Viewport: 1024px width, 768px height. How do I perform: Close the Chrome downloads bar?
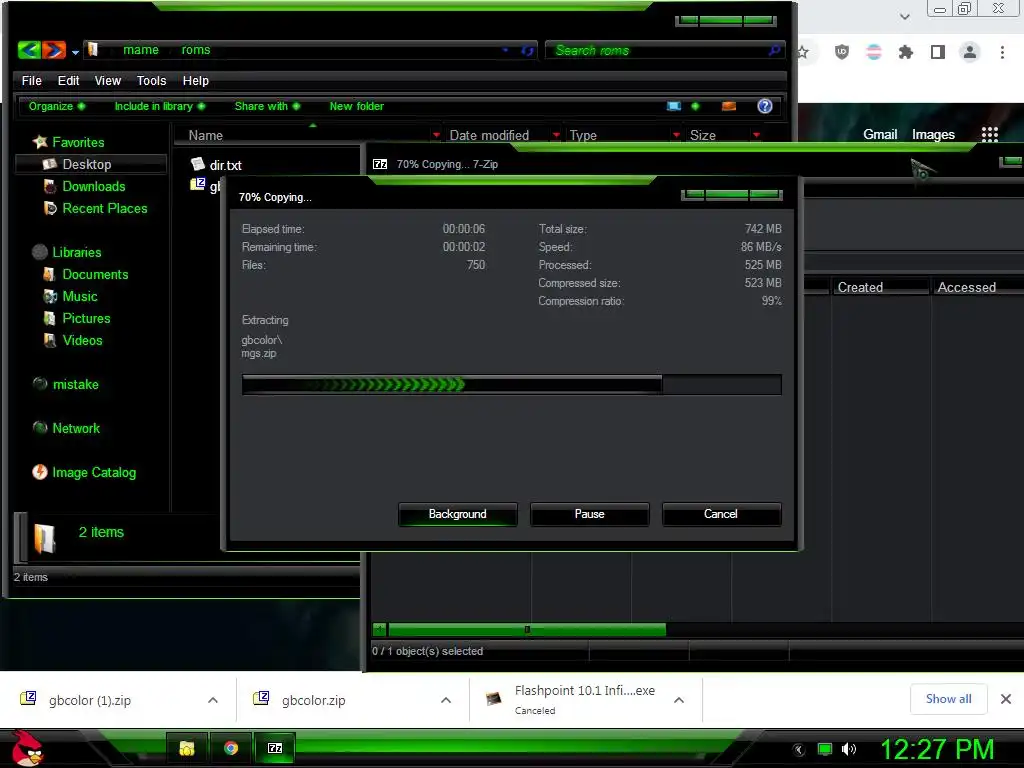pos(1006,699)
